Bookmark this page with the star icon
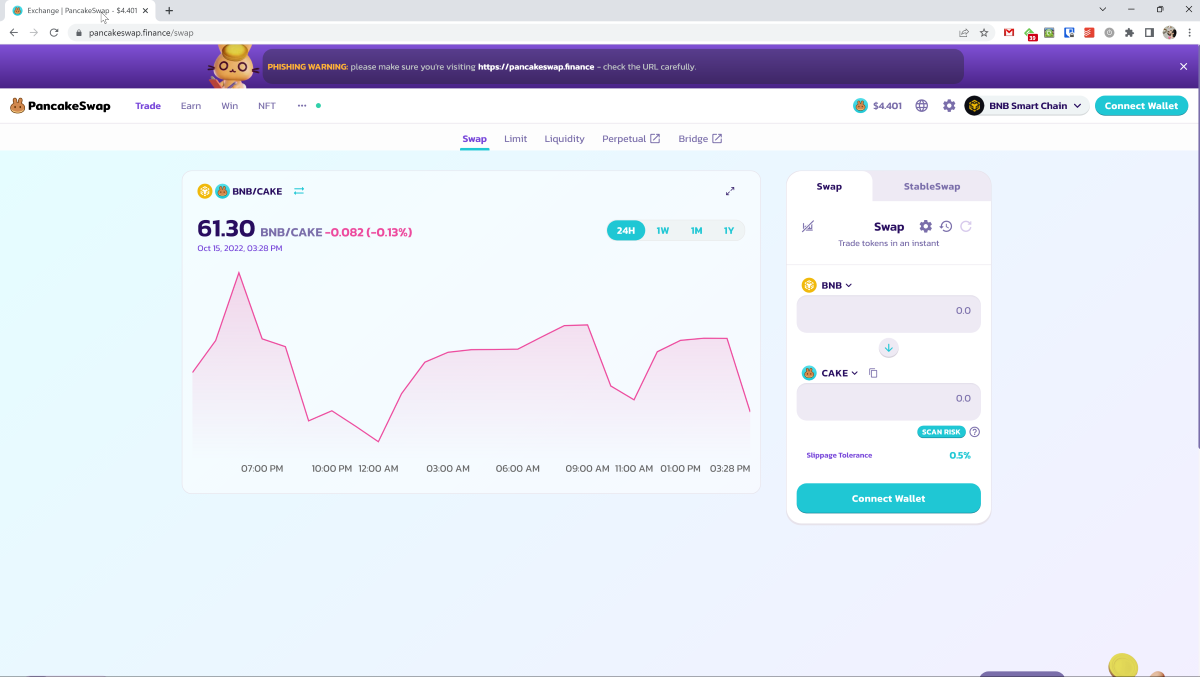Viewport: 1200px width, 677px height. coord(984,32)
